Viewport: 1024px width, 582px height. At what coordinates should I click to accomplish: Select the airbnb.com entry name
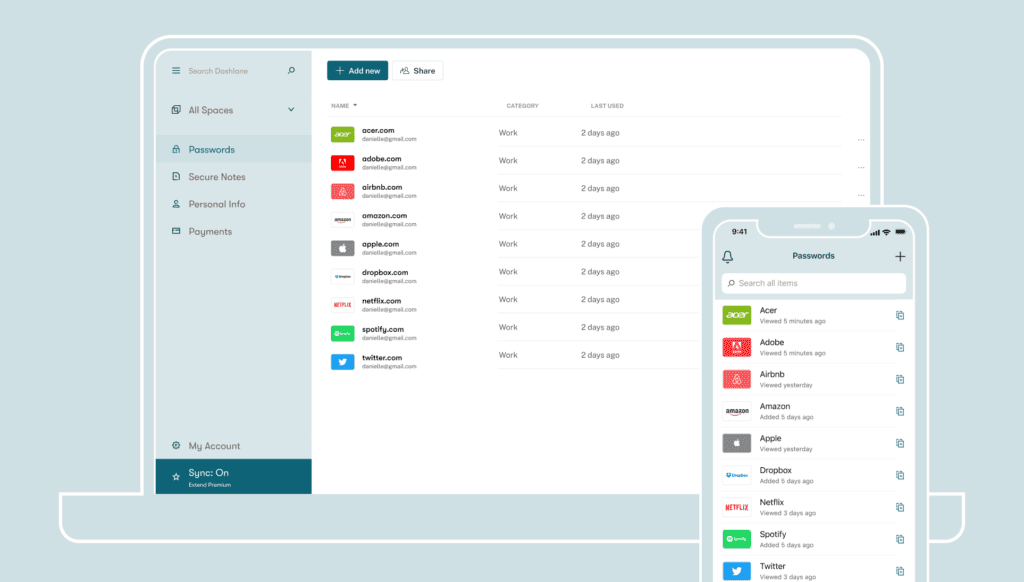pos(382,187)
